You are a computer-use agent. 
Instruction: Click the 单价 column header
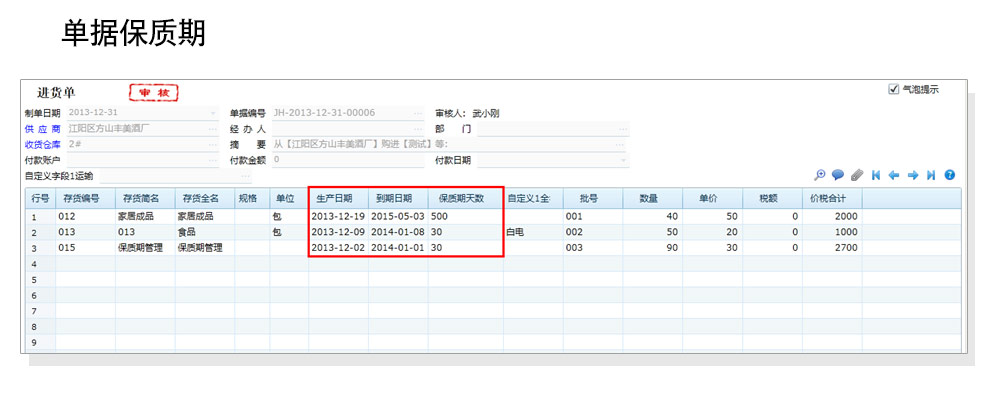pos(712,198)
